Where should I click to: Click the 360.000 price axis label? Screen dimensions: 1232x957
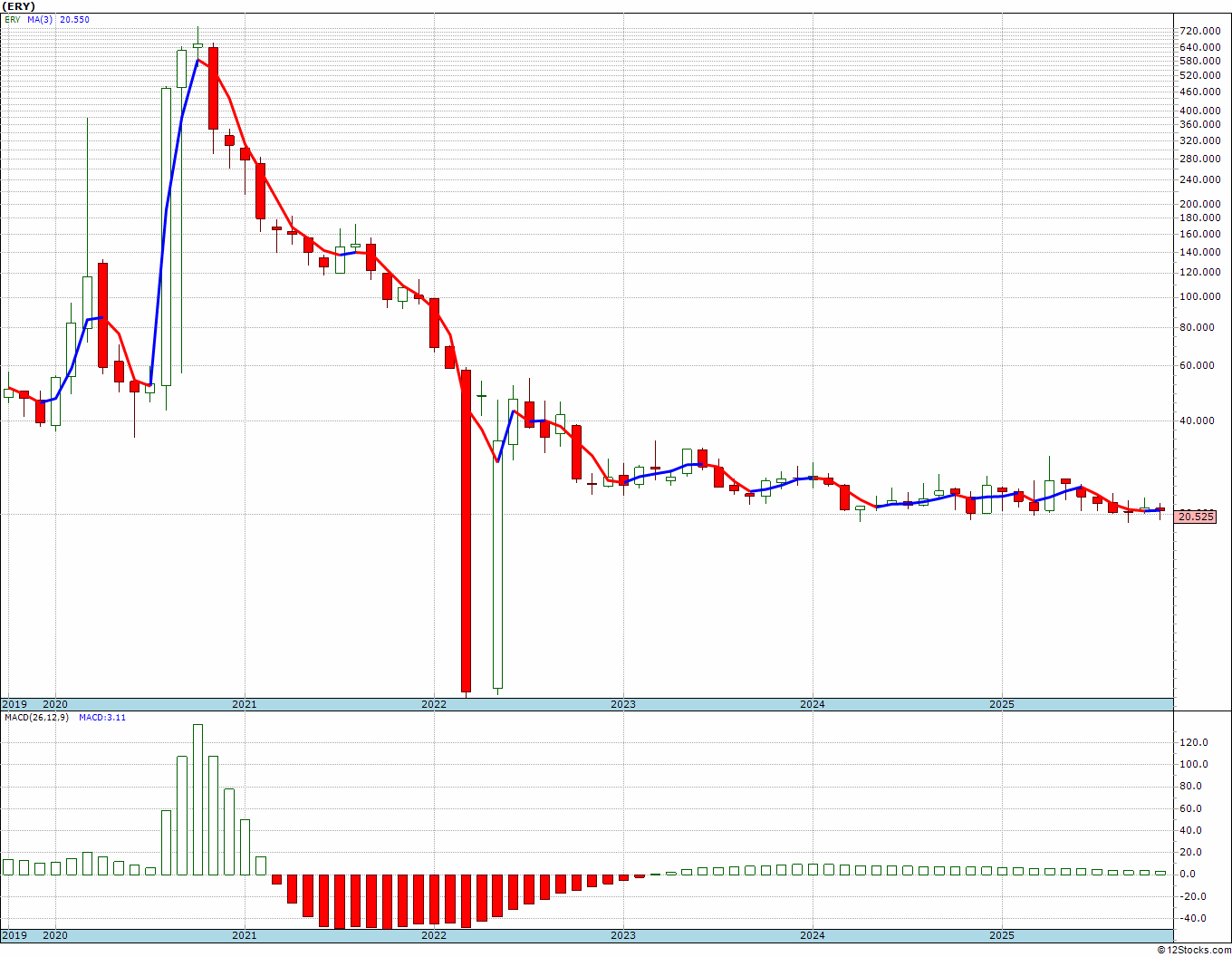1199,125
